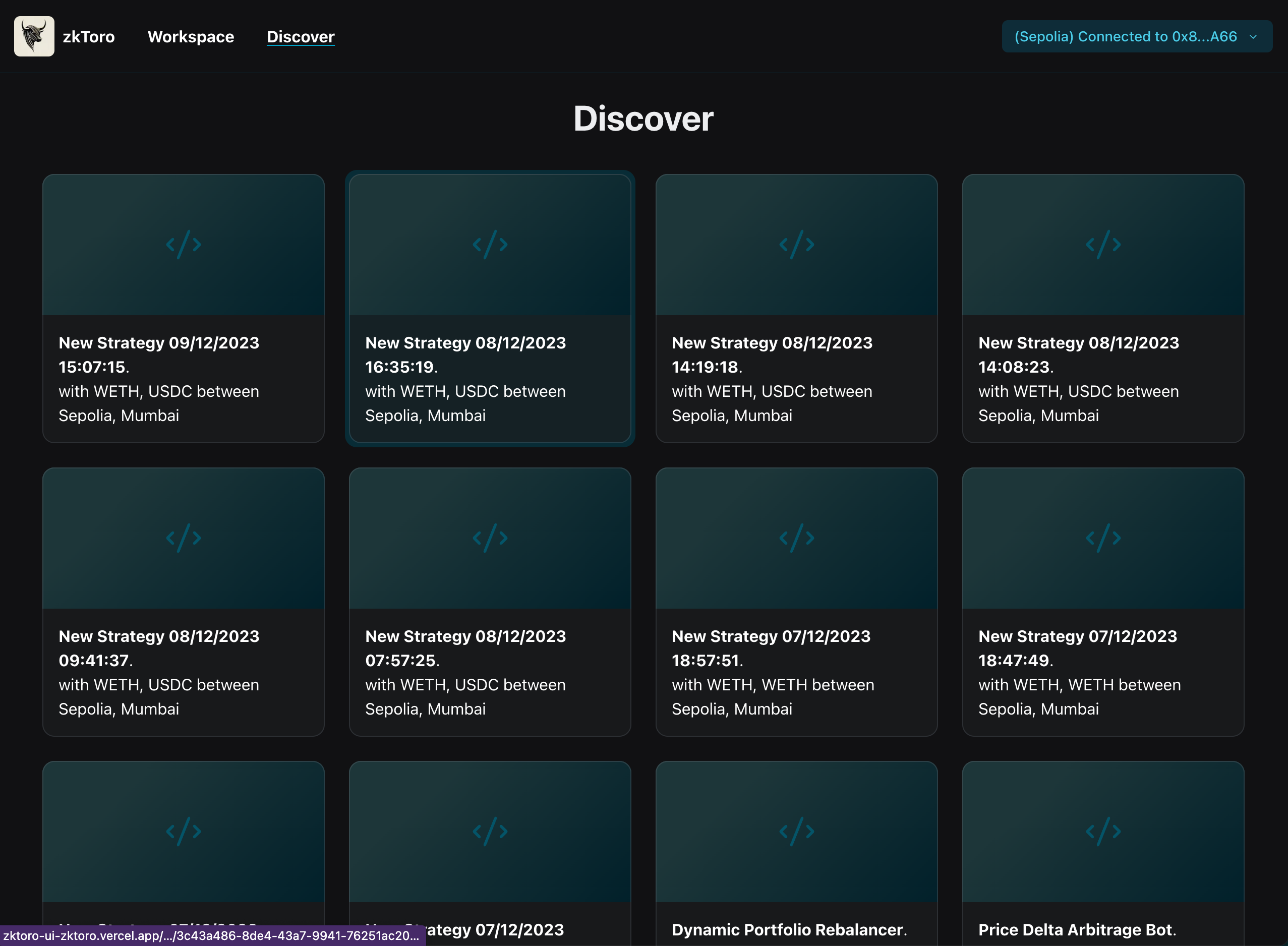This screenshot has height=946, width=1288.
Task: Click code icon above Dynamic Portfolio Rebalancer
Action: pos(796,831)
